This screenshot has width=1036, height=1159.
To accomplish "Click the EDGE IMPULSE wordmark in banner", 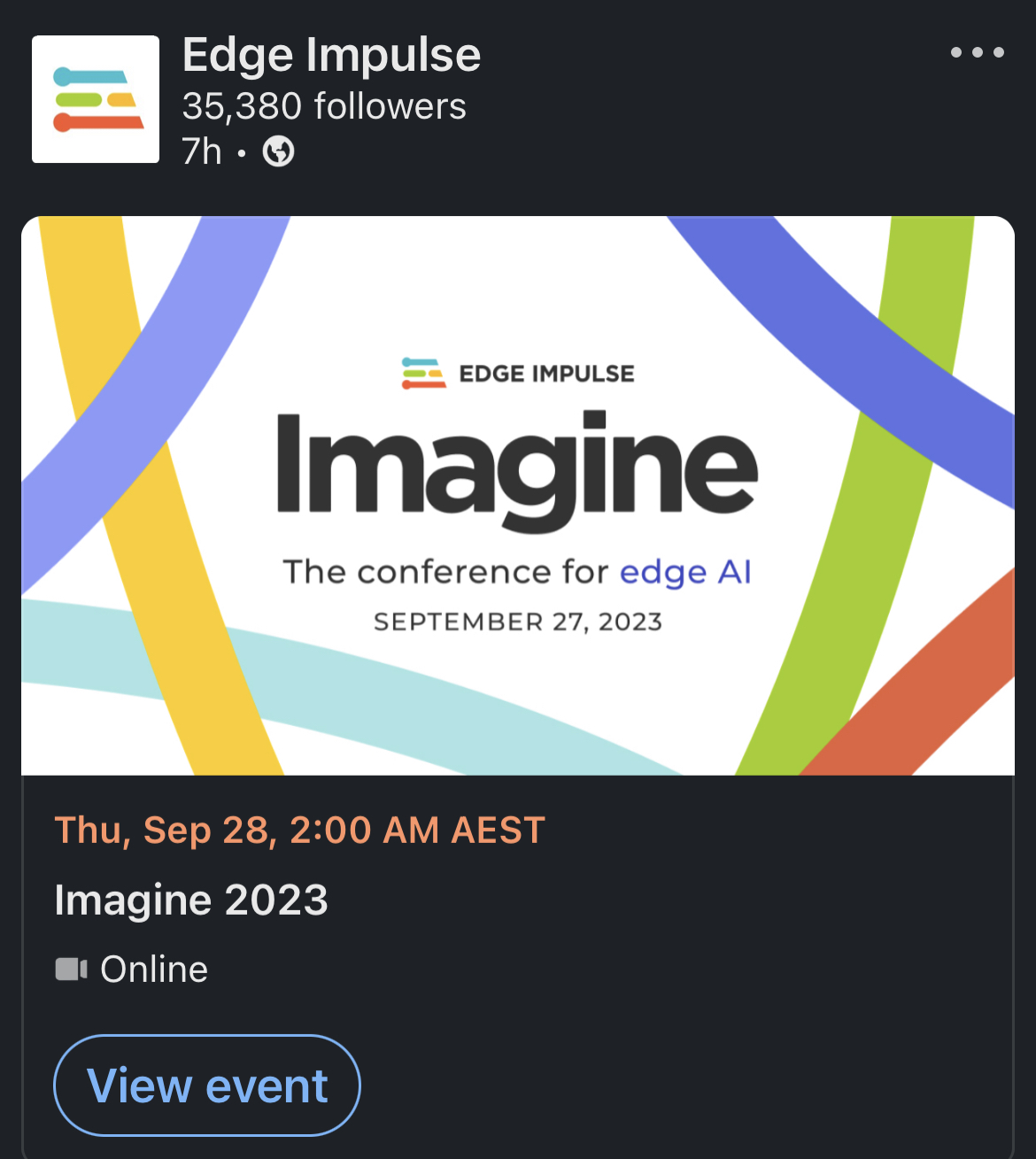I will 546,375.
